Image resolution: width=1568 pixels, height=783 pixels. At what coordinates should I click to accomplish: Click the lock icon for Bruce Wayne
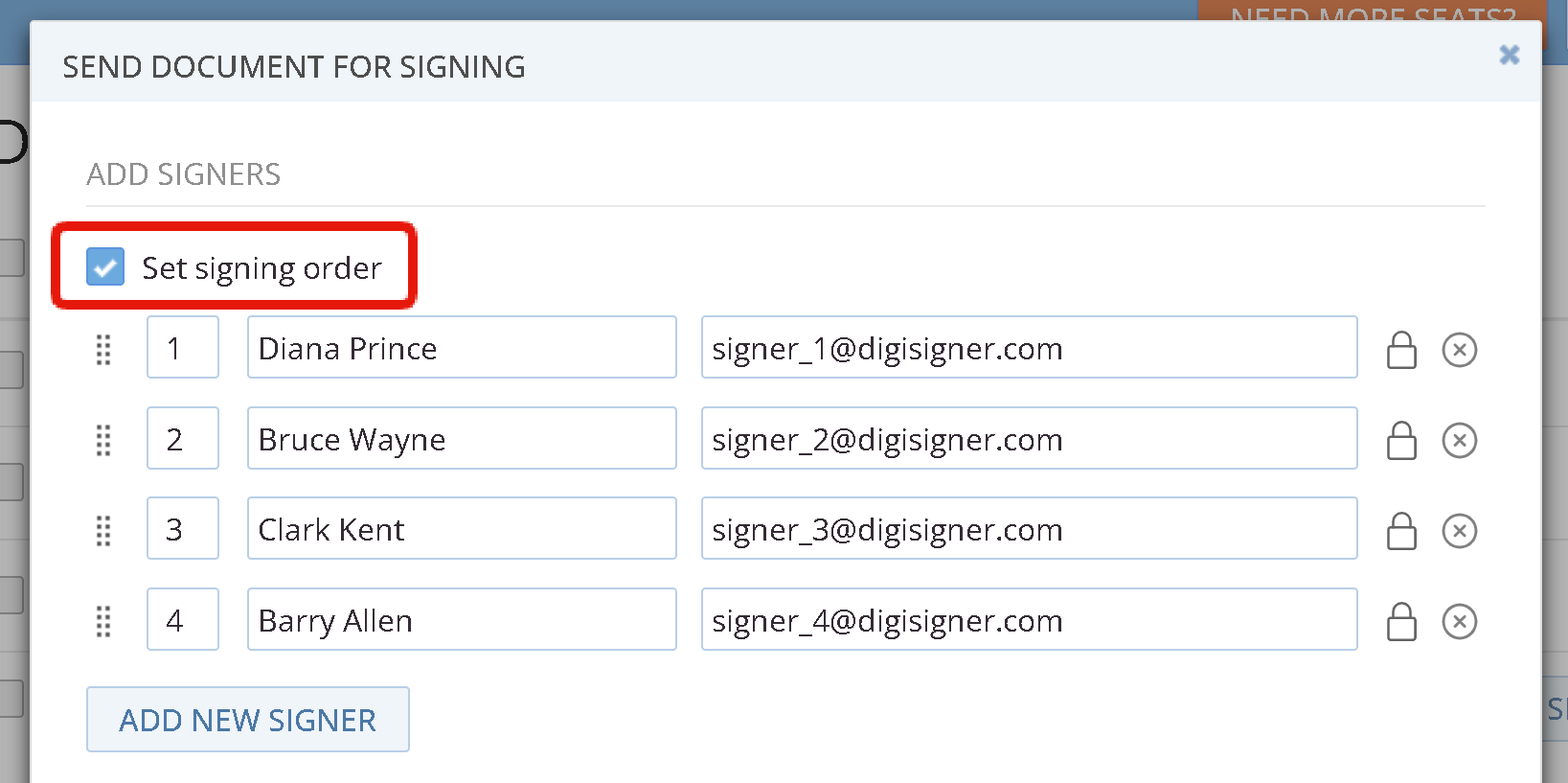tap(1401, 441)
